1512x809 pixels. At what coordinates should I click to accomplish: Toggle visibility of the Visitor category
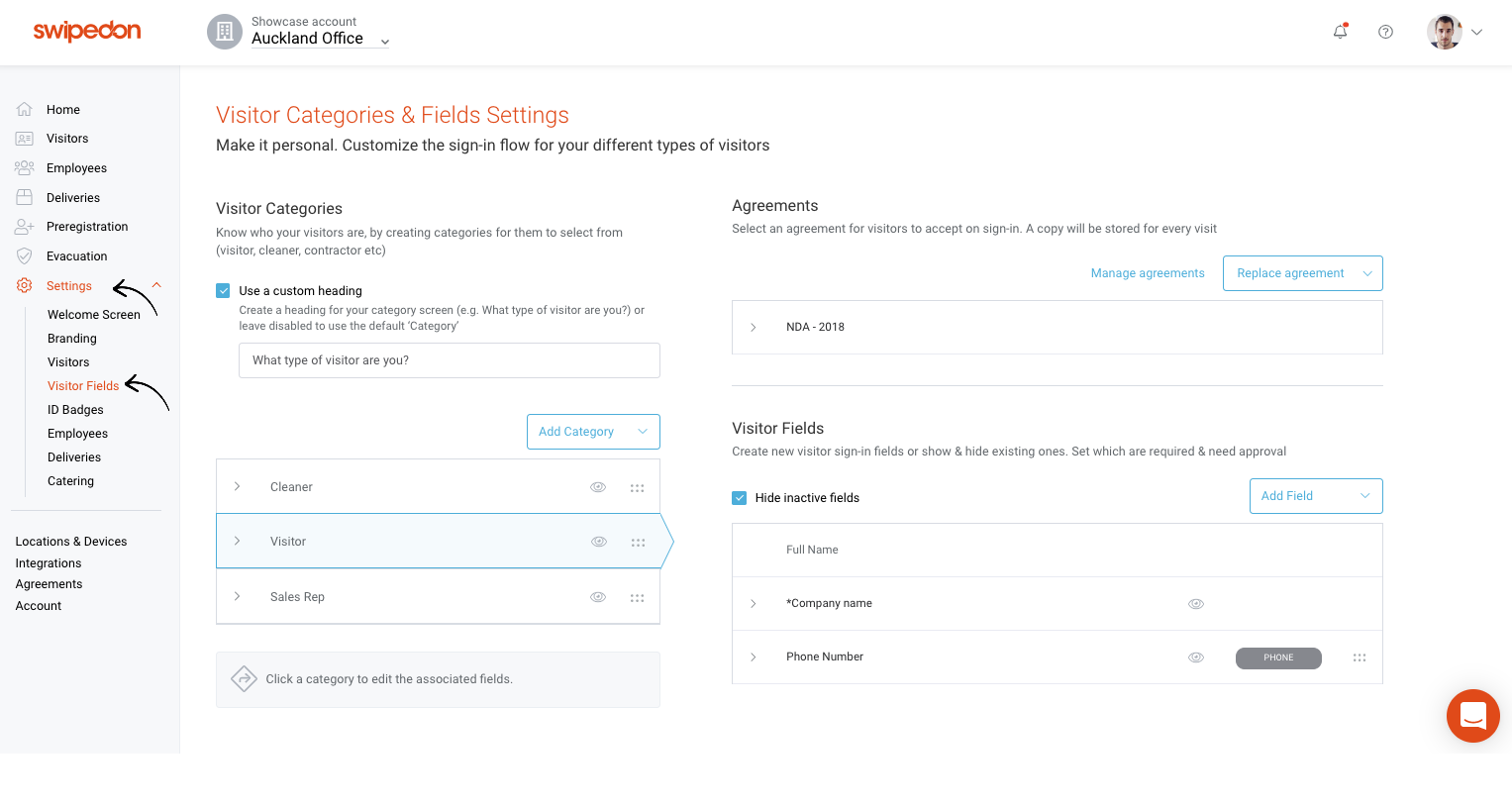(x=599, y=542)
